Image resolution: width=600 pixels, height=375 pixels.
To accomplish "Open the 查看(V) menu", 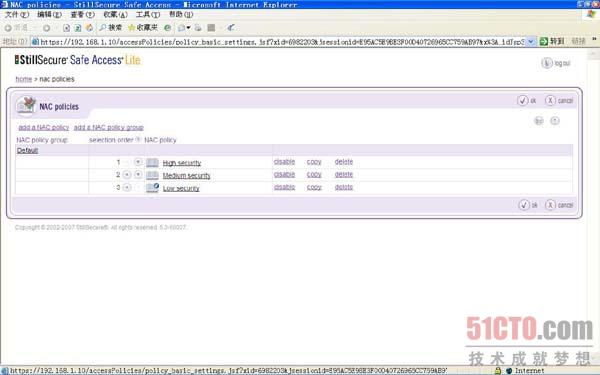I will point(82,15).
